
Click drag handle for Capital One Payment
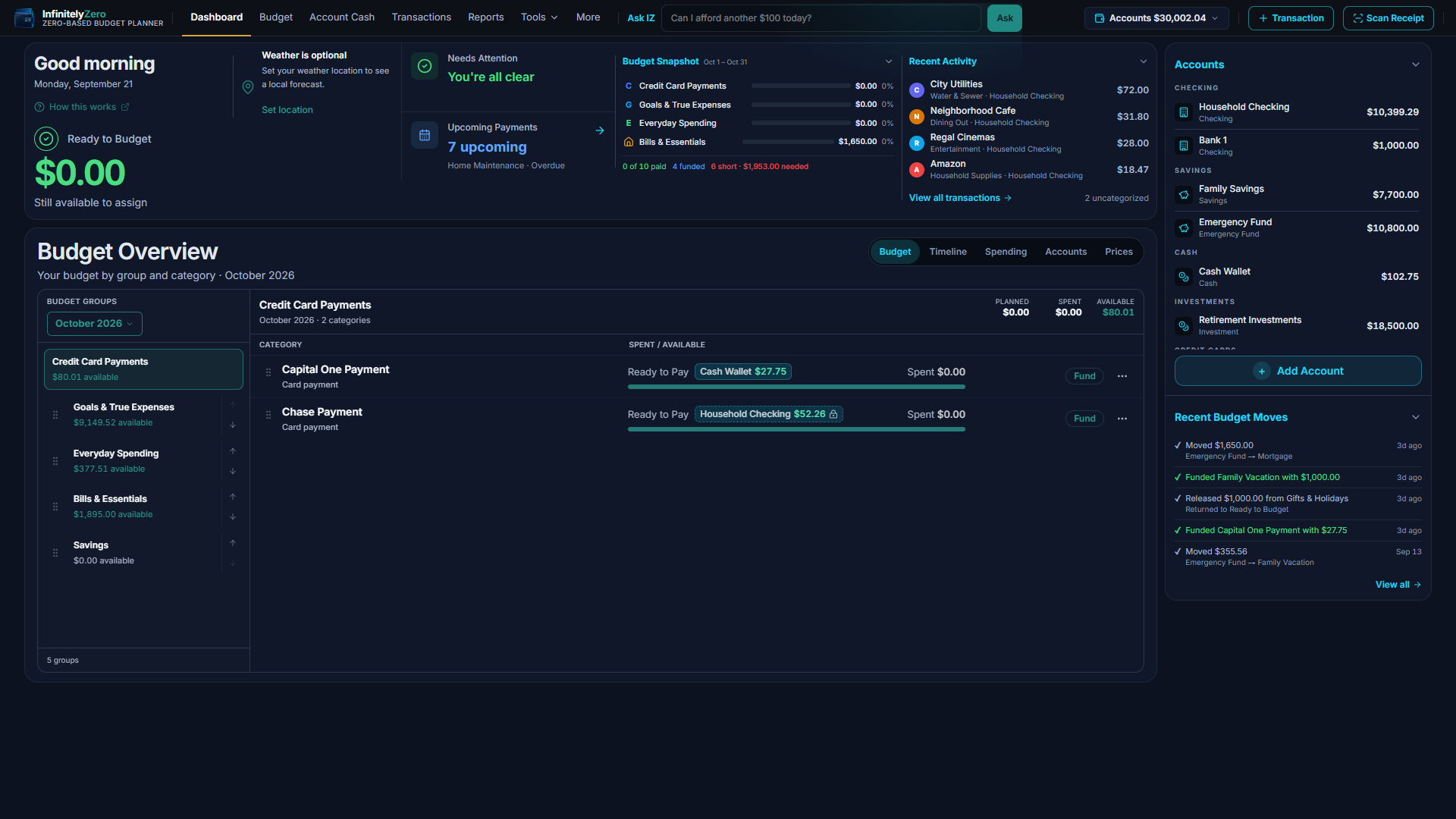(x=268, y=372)
